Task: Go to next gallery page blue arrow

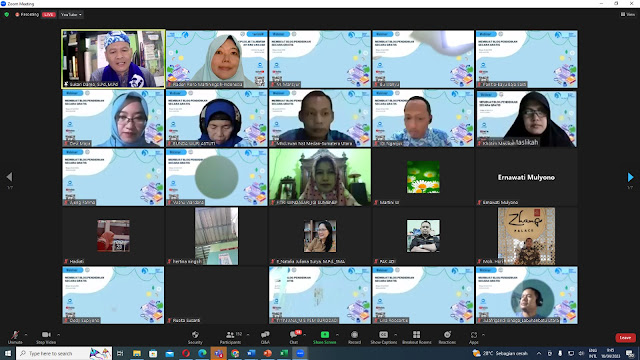Action: (630, 177)
